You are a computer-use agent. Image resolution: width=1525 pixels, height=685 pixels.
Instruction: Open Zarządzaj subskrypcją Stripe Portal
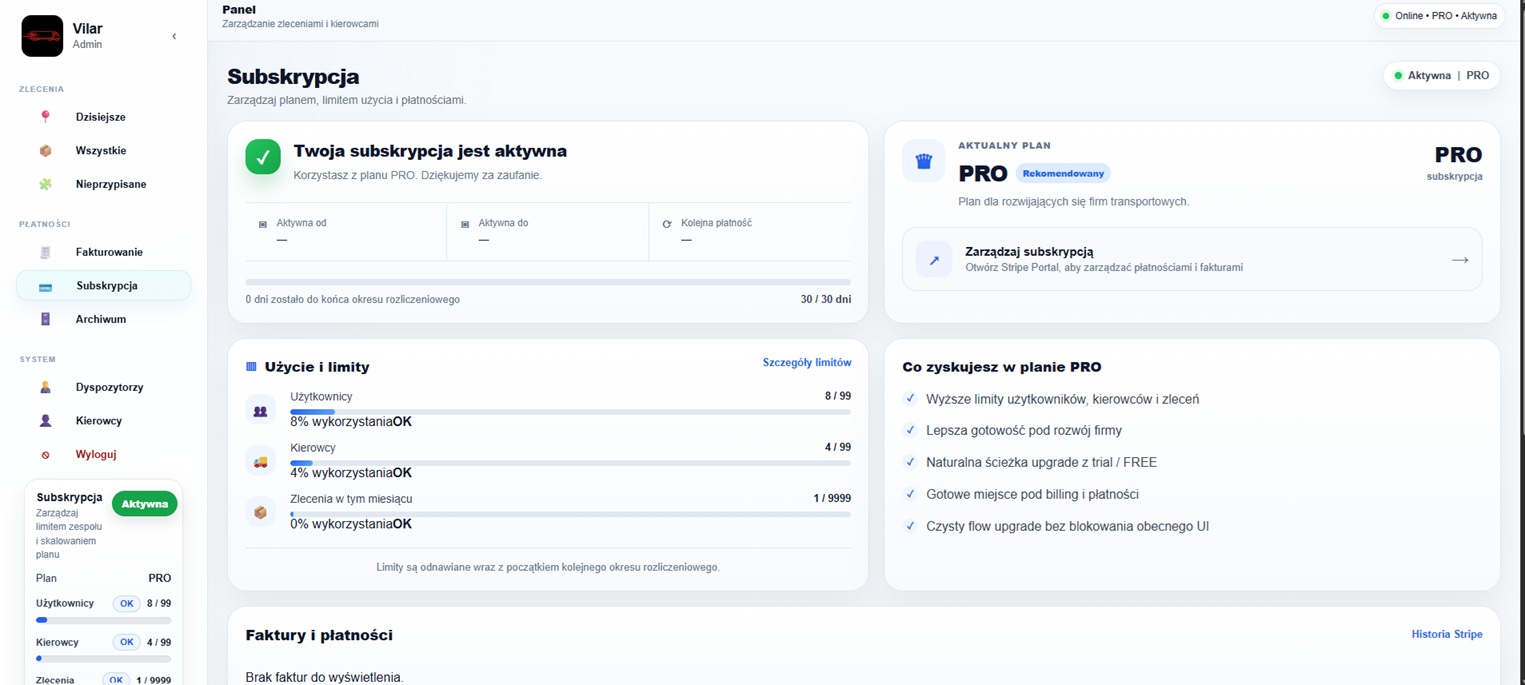click(x=1192, y=259)
